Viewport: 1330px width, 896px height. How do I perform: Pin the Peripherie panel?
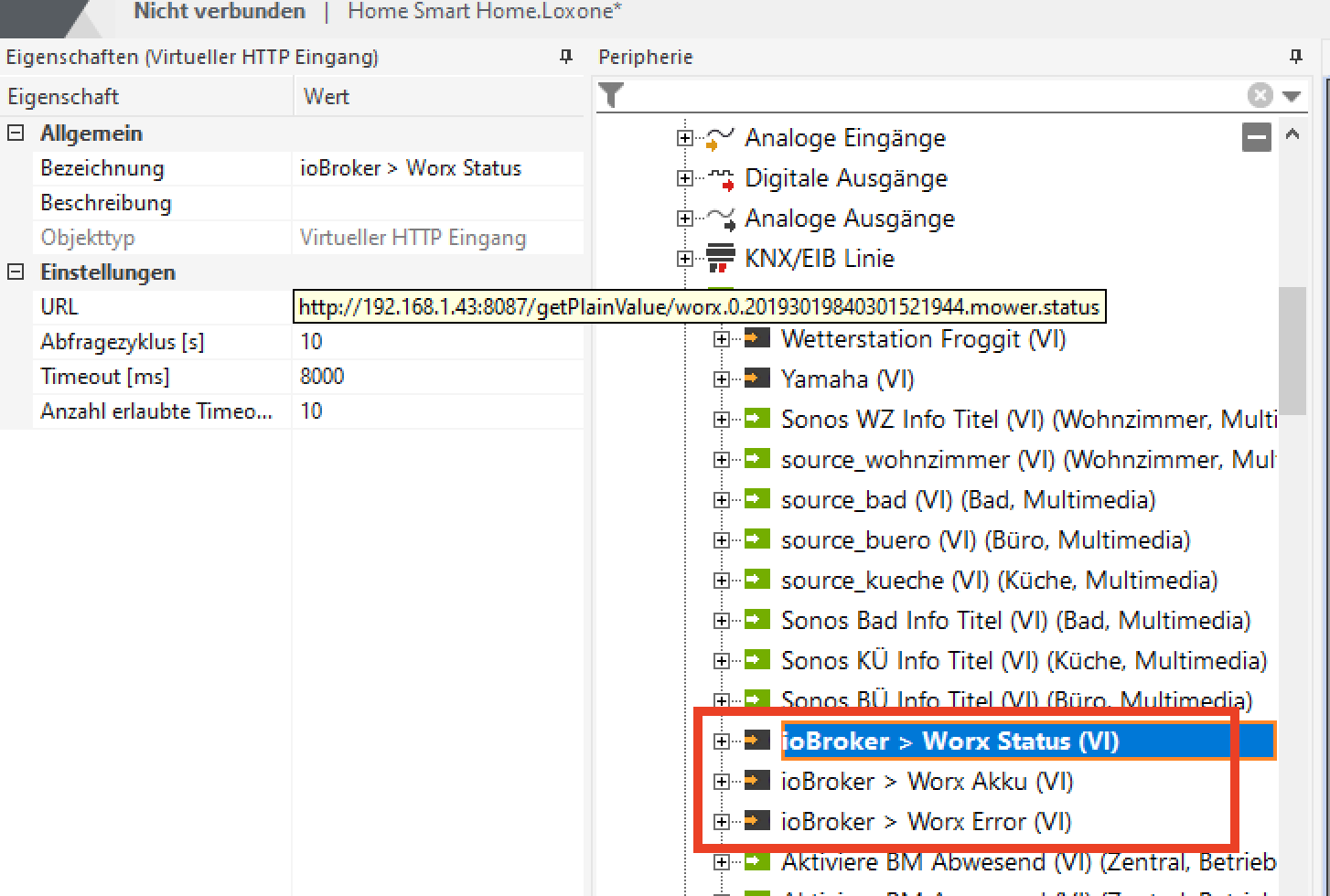coord(1295,57)
